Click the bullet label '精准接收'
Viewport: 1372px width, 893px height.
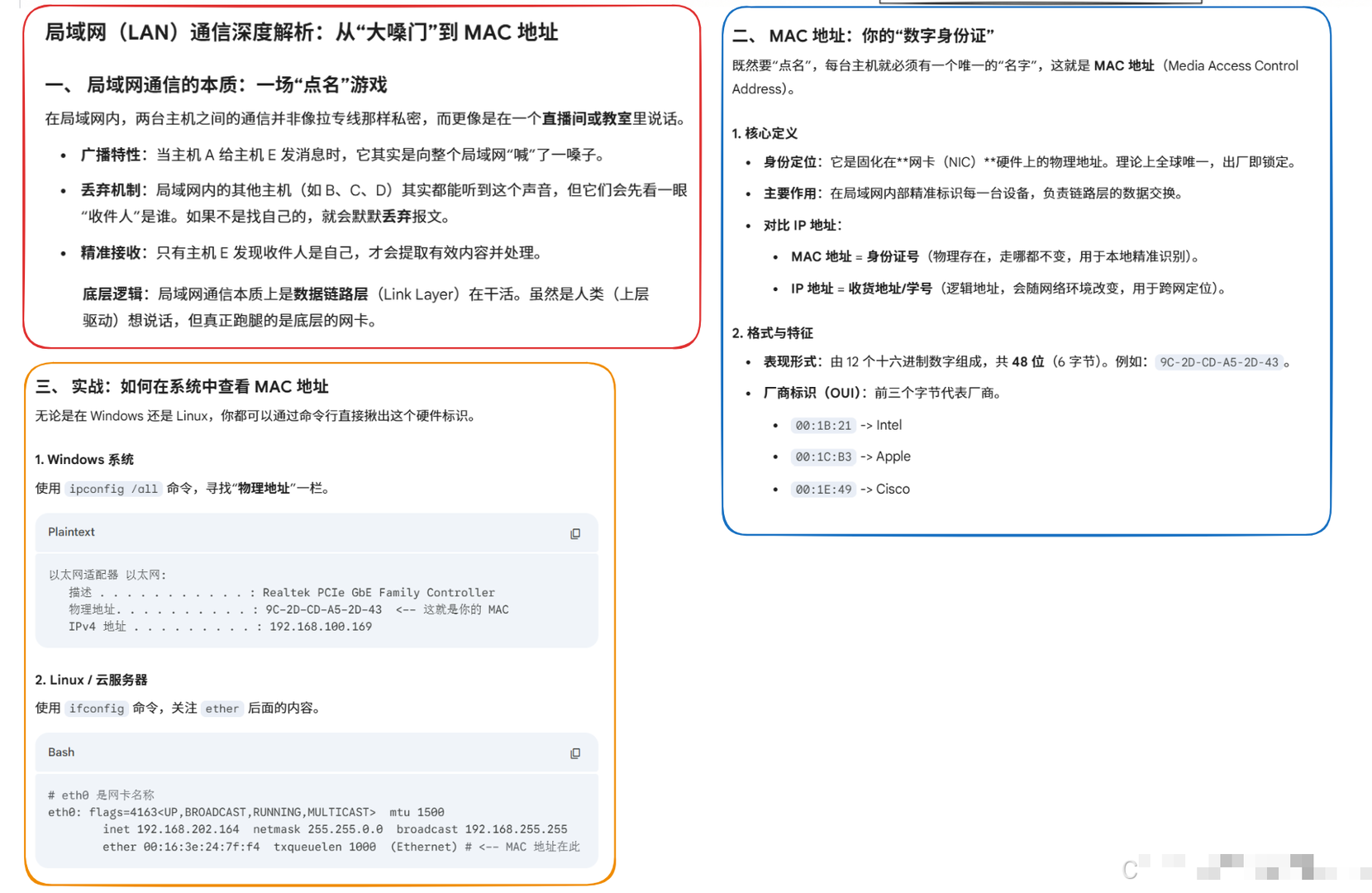[111, 253]
